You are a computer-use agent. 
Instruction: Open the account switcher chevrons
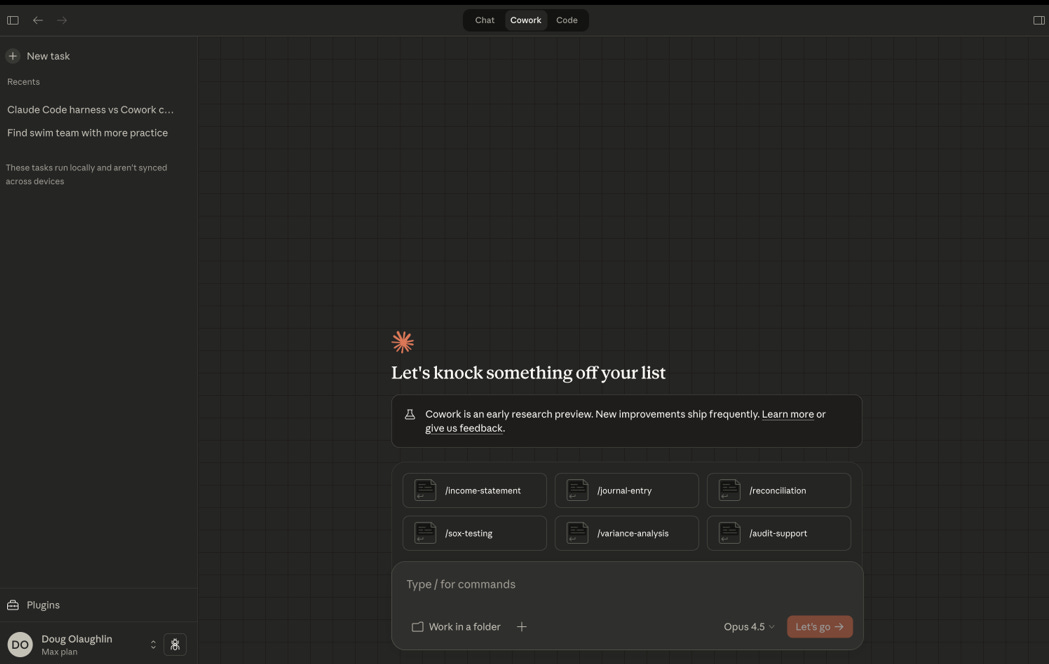point(153,644)
